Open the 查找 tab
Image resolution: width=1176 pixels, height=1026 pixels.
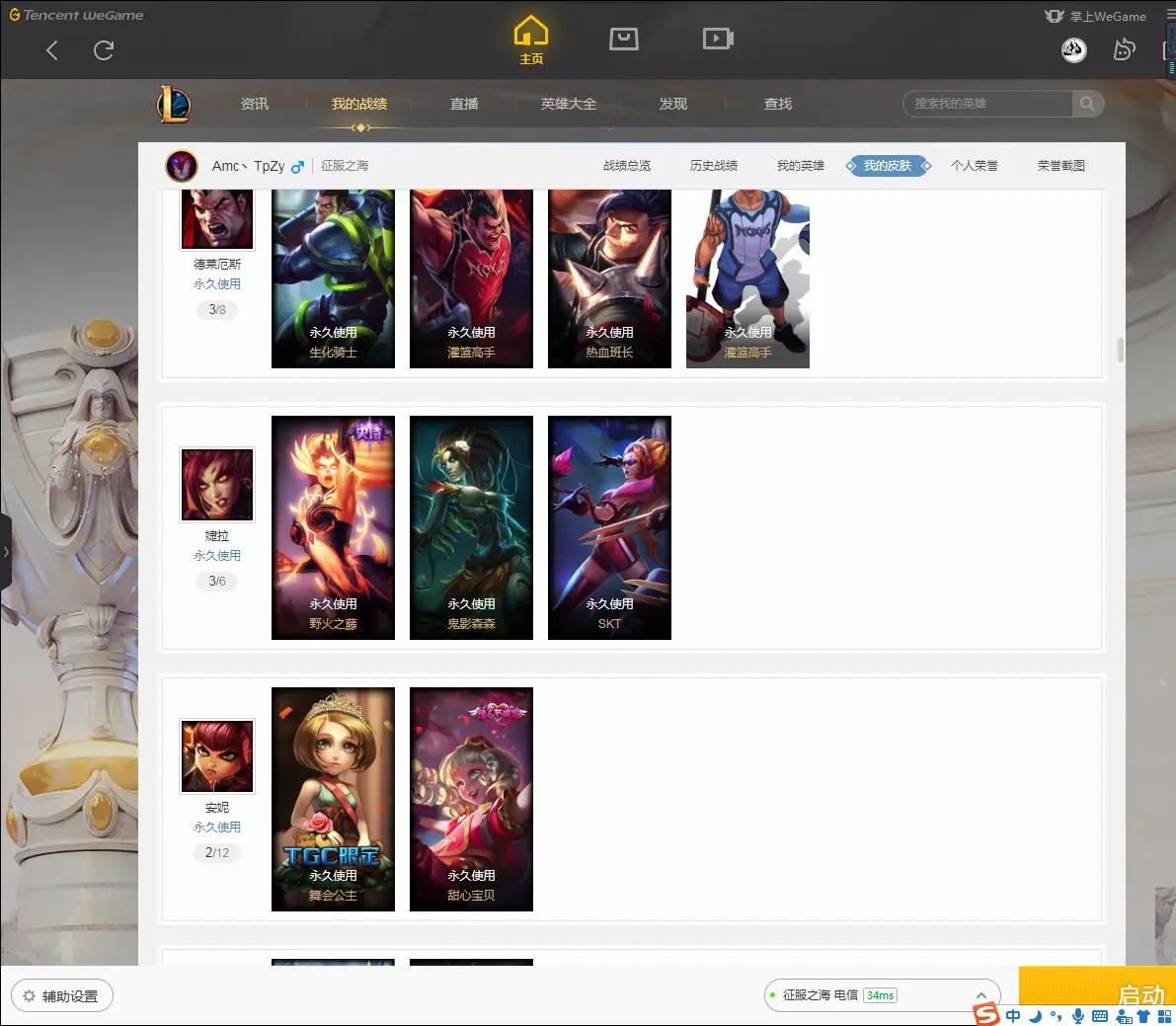778,104
